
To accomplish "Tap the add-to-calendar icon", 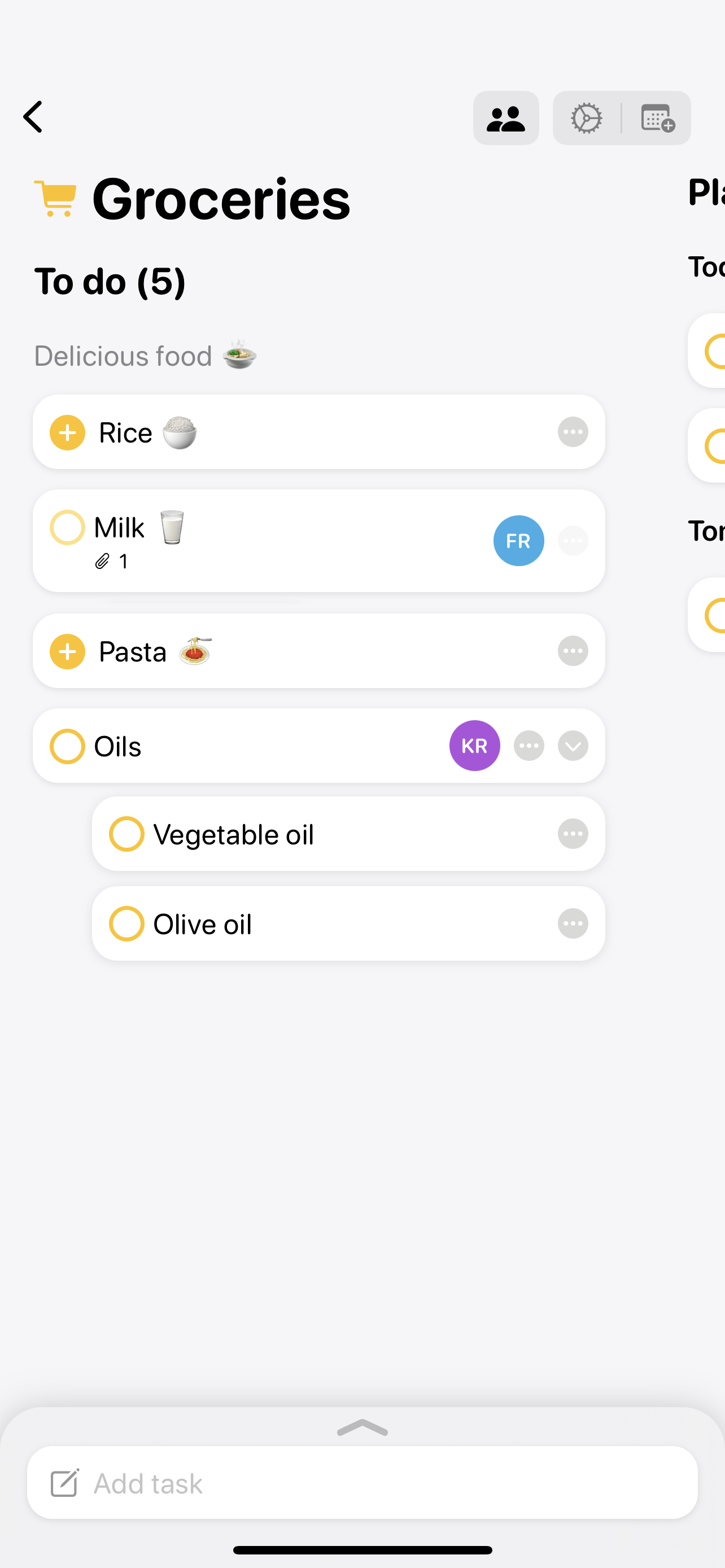I will 657,118.
